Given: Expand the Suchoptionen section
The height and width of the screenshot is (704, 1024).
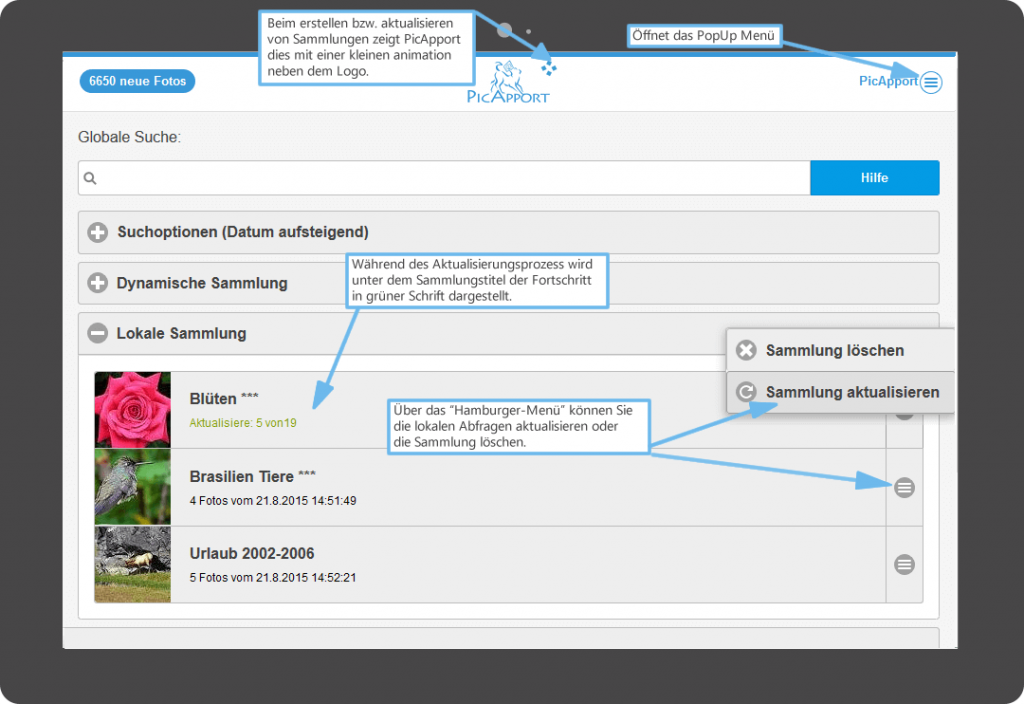Looking at the screenshot, I should pos(98,233).
